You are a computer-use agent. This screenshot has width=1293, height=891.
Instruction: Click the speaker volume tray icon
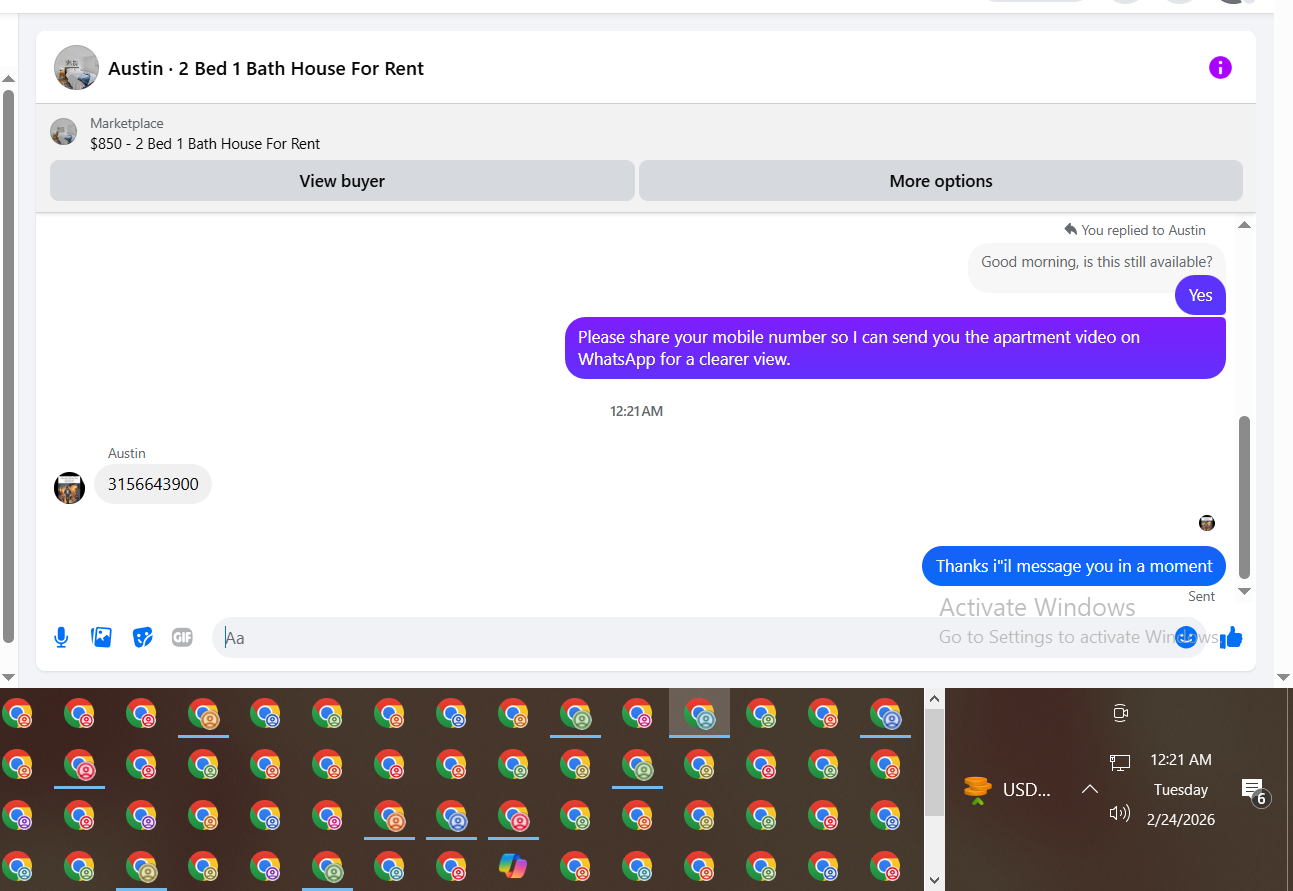click(1120, 813)
